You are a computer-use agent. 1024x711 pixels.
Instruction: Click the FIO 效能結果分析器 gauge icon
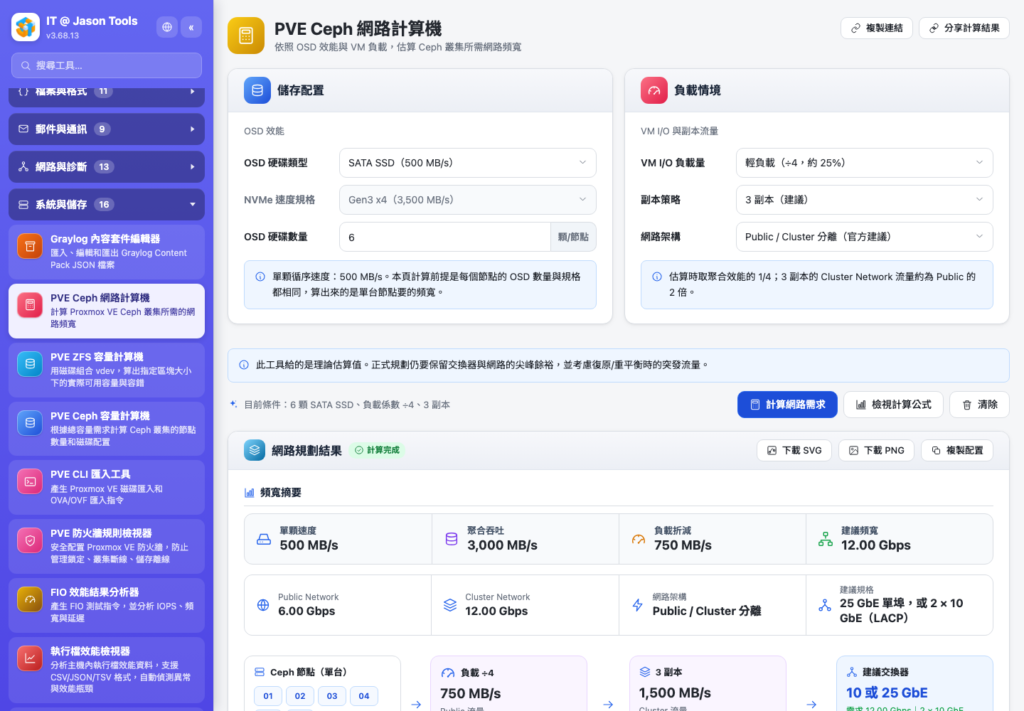click(29, 599)
